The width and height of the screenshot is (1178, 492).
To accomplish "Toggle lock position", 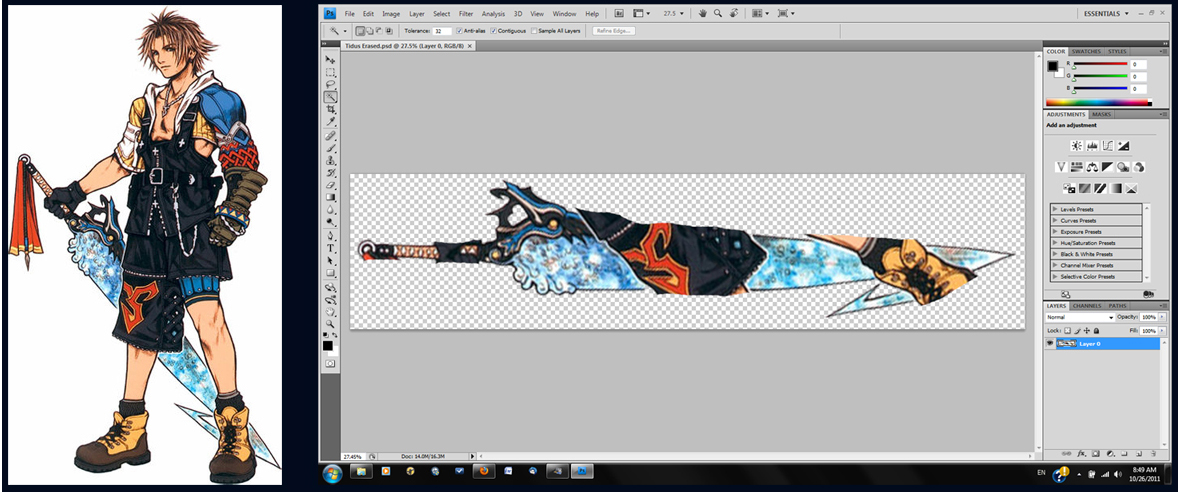I will tap(1087, 331).
